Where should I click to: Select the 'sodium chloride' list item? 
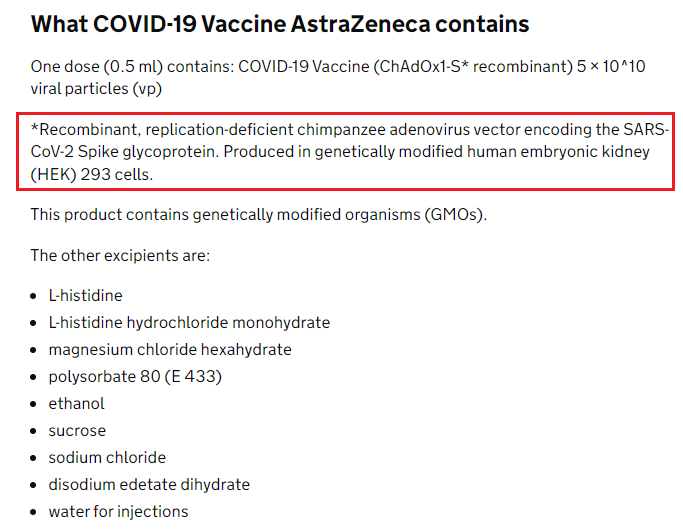[x=107, y=458]
